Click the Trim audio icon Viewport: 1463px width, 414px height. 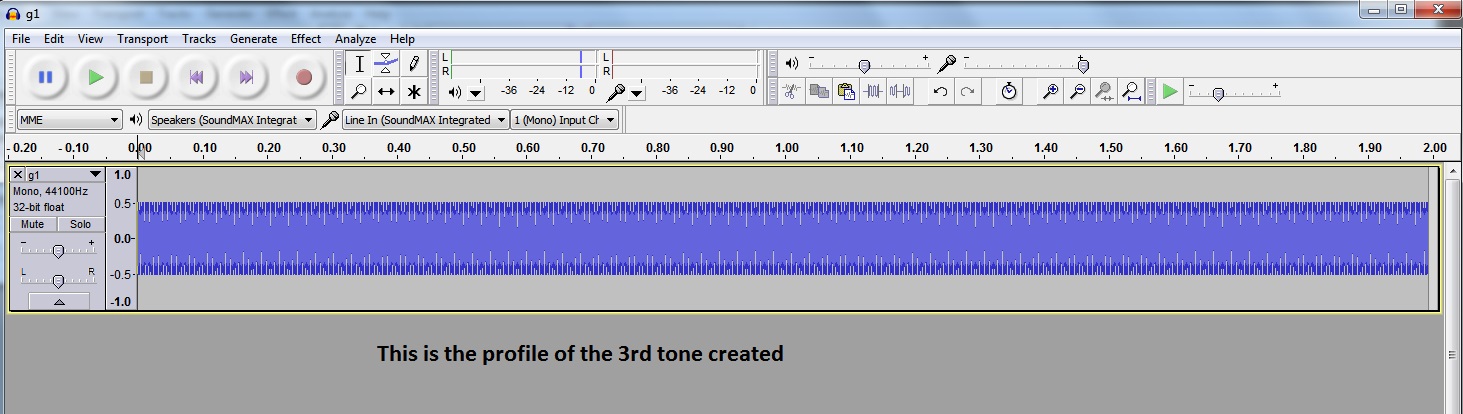click(x=874, y=92)
